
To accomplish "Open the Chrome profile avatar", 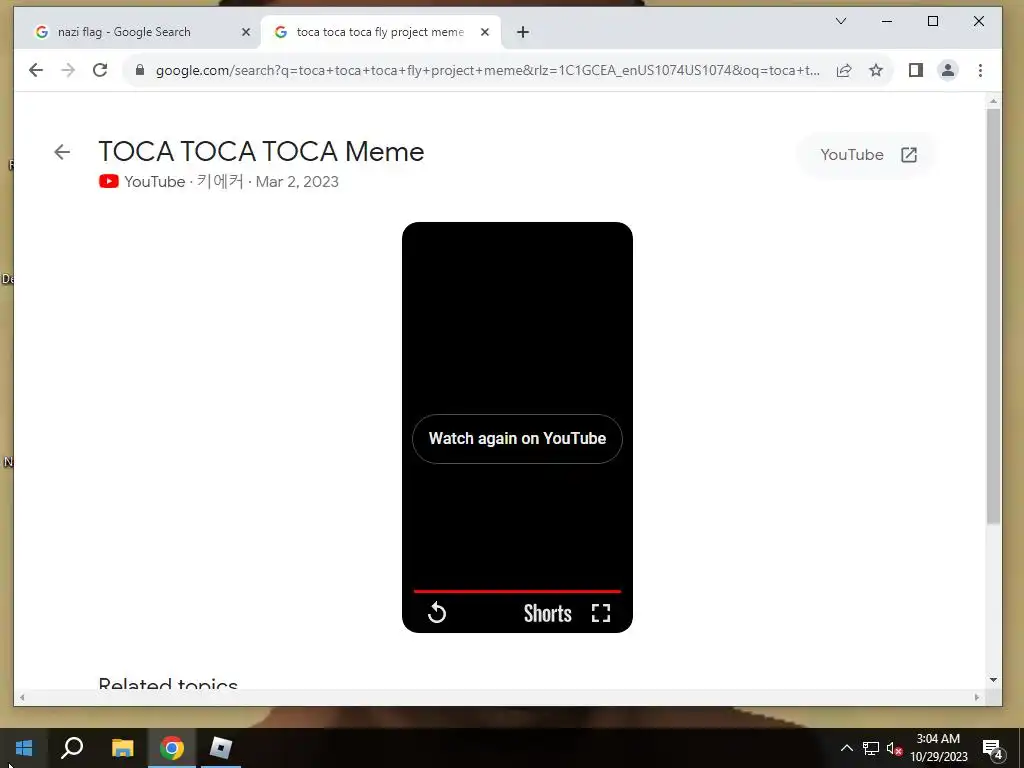I will 948,70.
